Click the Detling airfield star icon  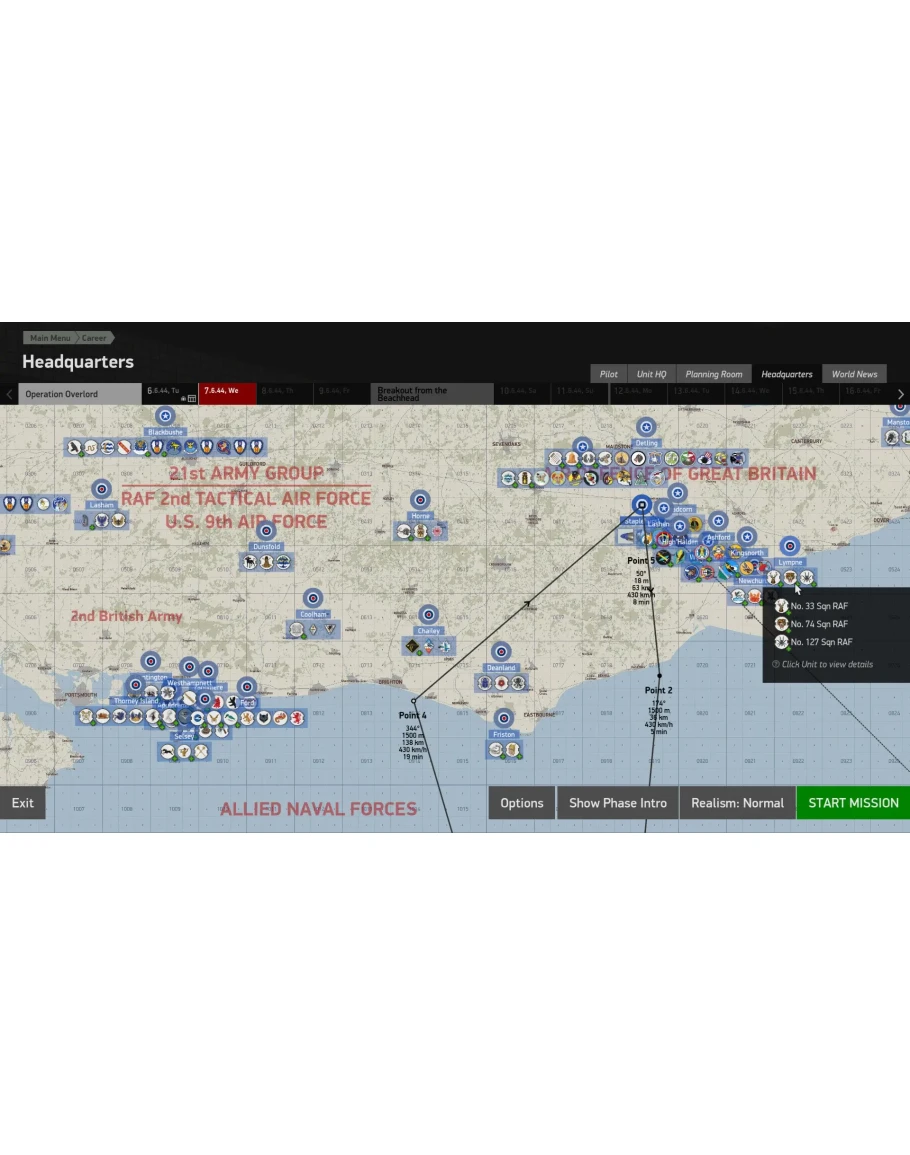click(646, 427)
